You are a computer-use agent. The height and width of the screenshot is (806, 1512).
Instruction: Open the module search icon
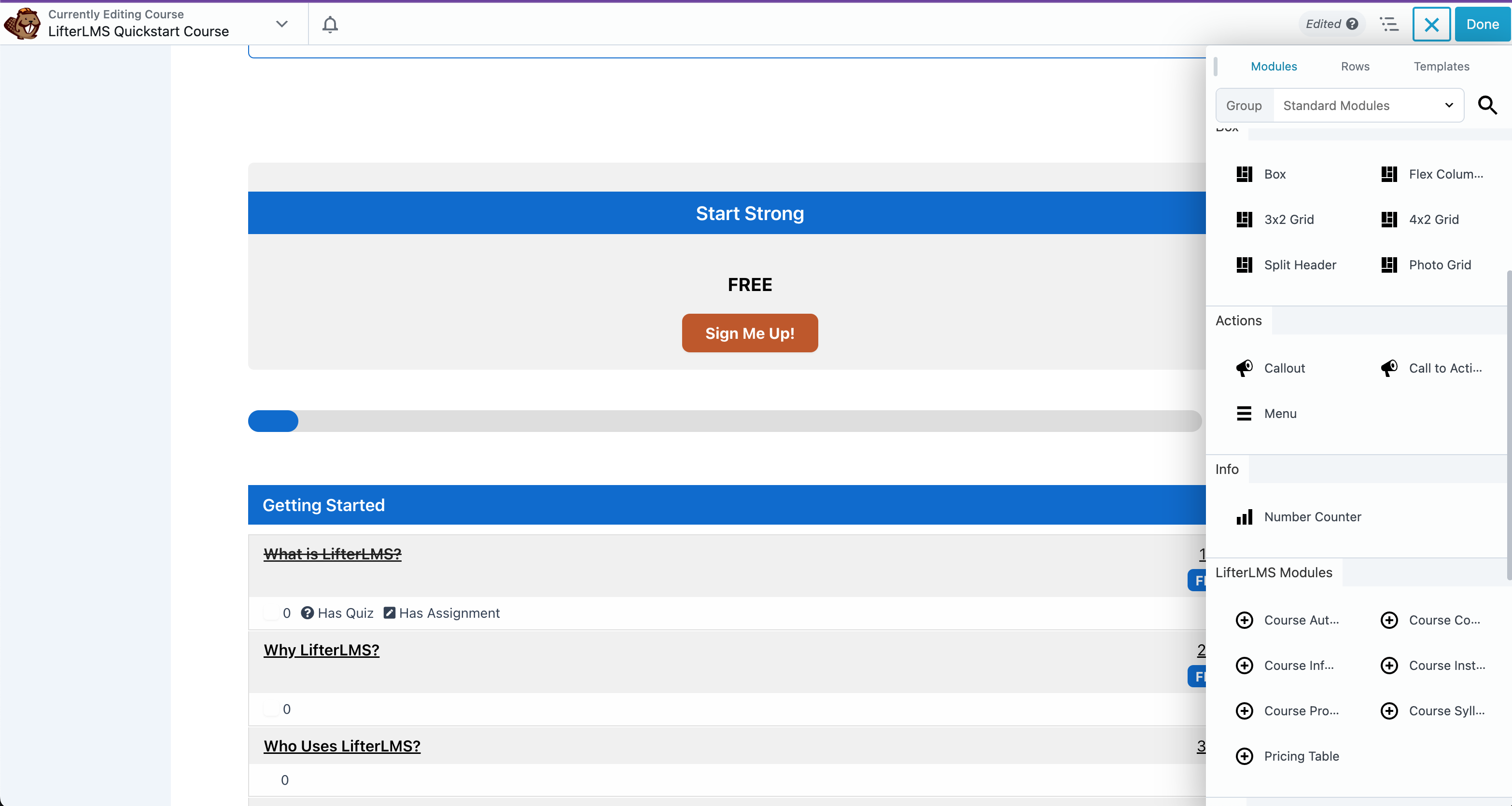1488,106
